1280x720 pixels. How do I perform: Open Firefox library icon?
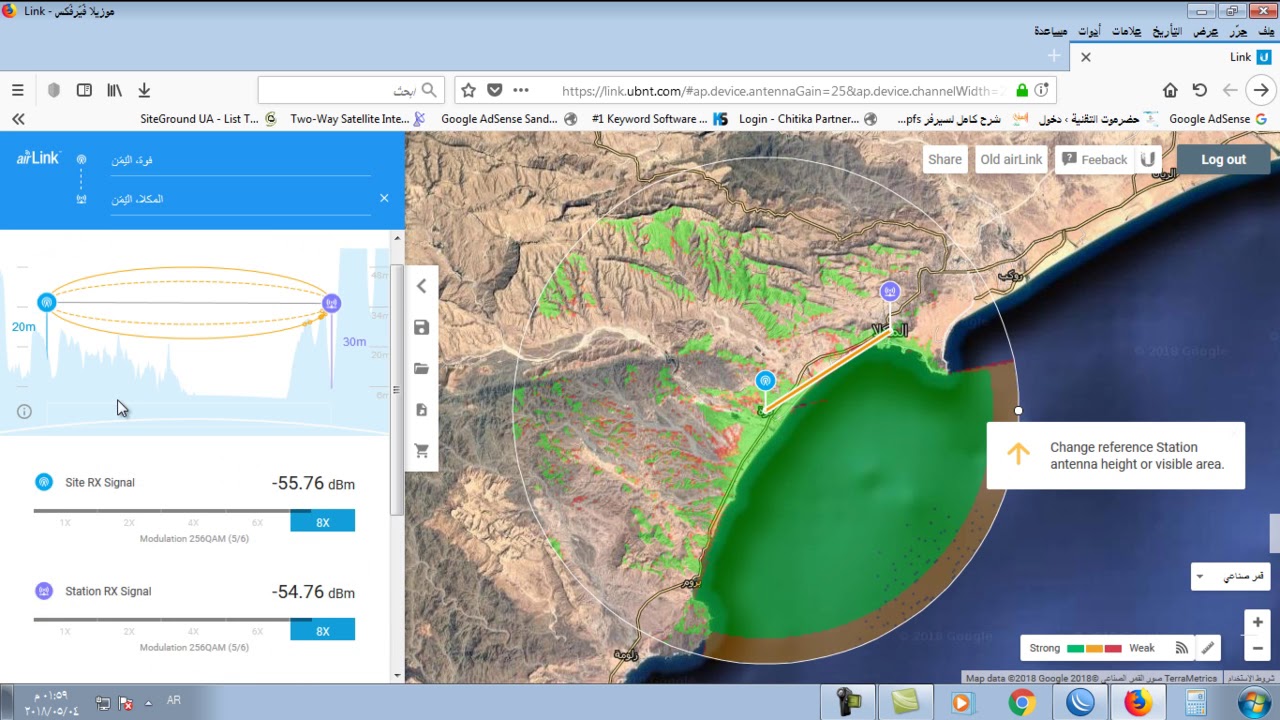(114, 90)
